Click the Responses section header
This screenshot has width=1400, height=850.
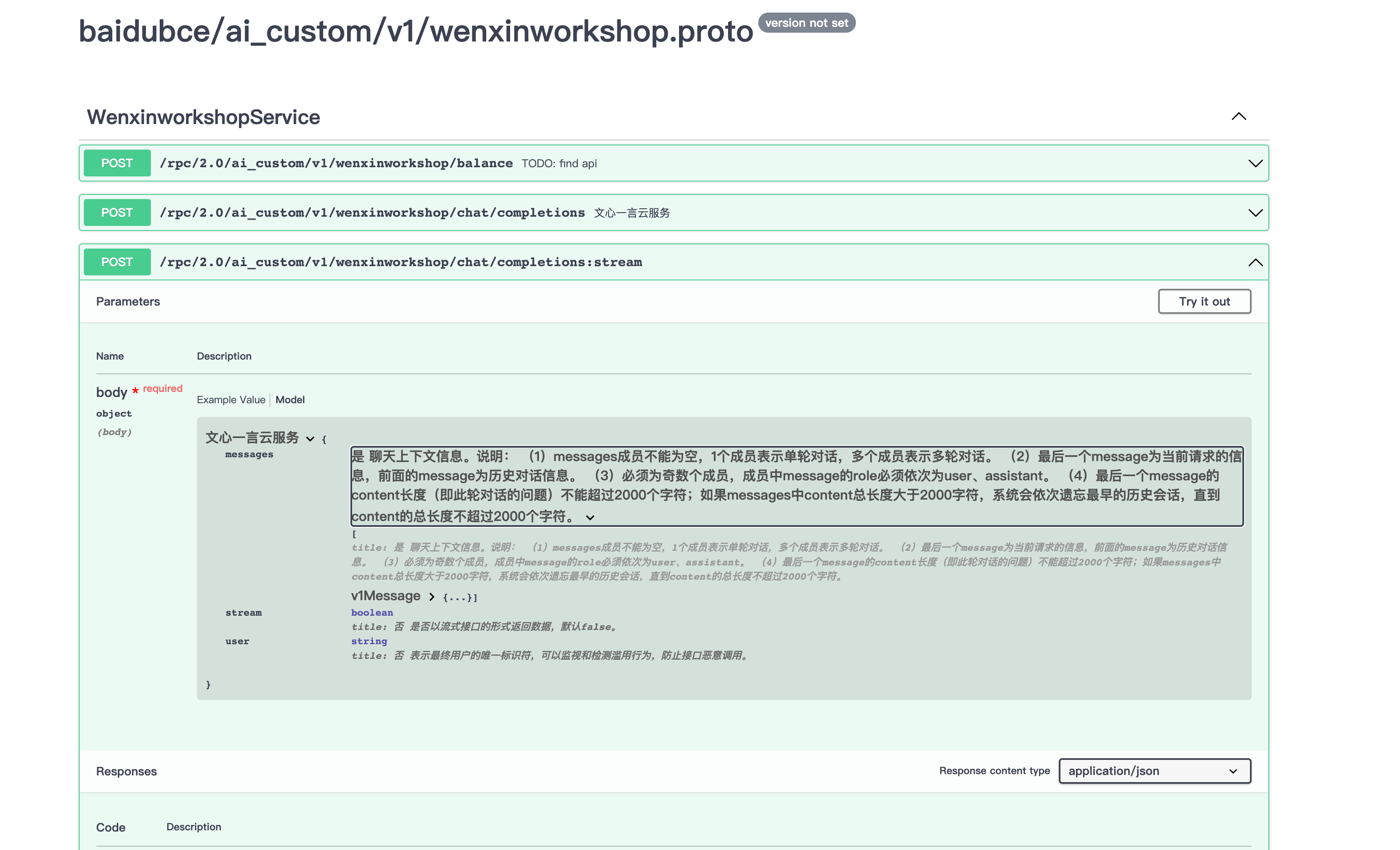click(126, 772)
